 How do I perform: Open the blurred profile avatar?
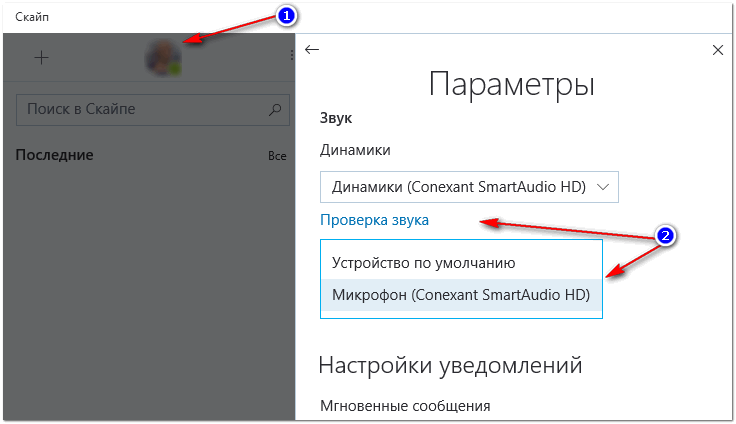(x=163, y=58)
